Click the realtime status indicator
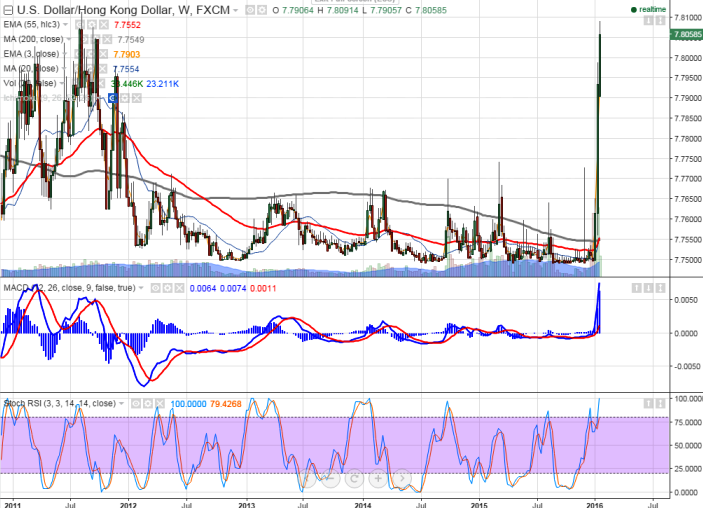703x508 pixels. point(648,9)
